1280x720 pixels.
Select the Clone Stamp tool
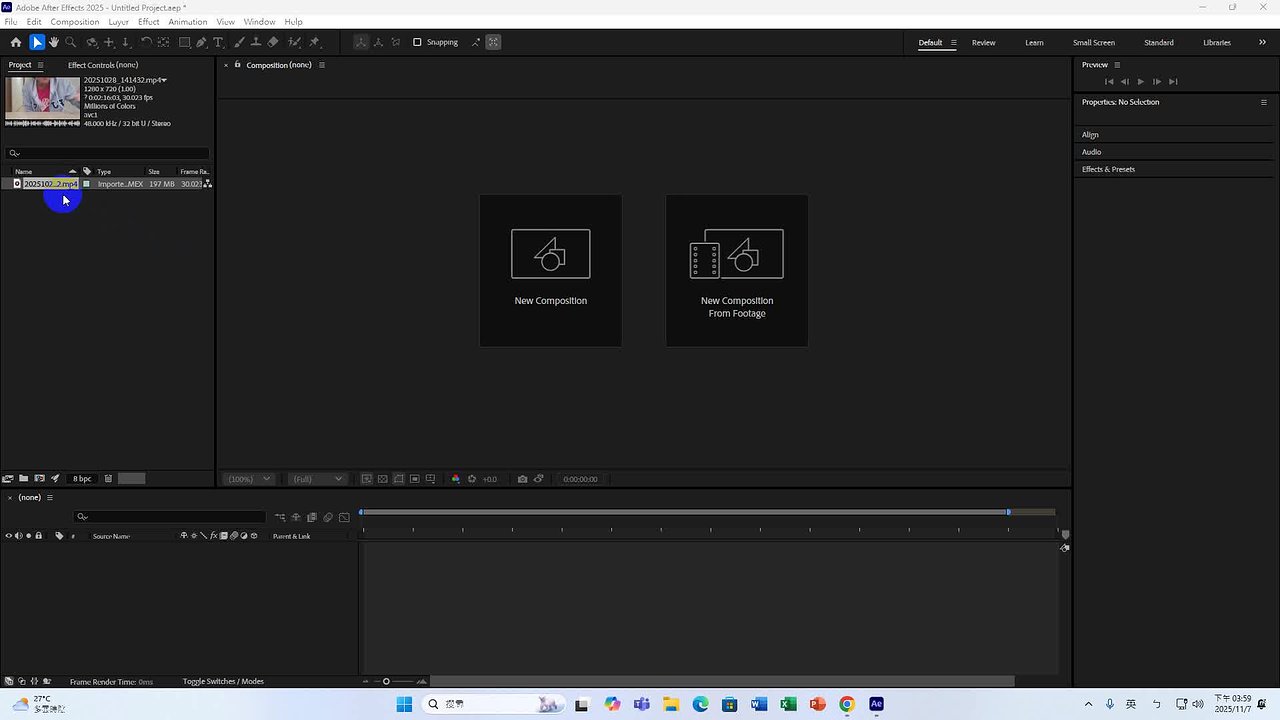256,42
